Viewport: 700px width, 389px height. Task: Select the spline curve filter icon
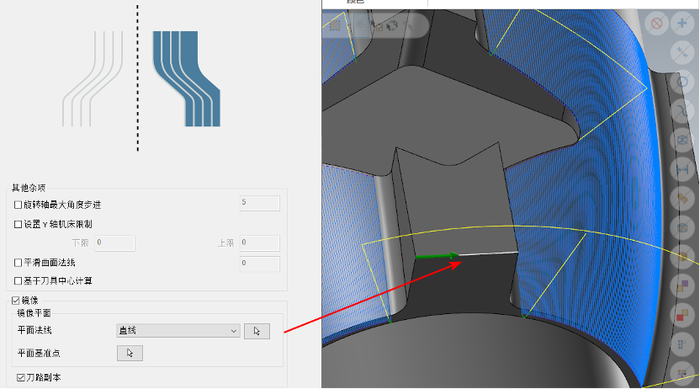[682, 111]
